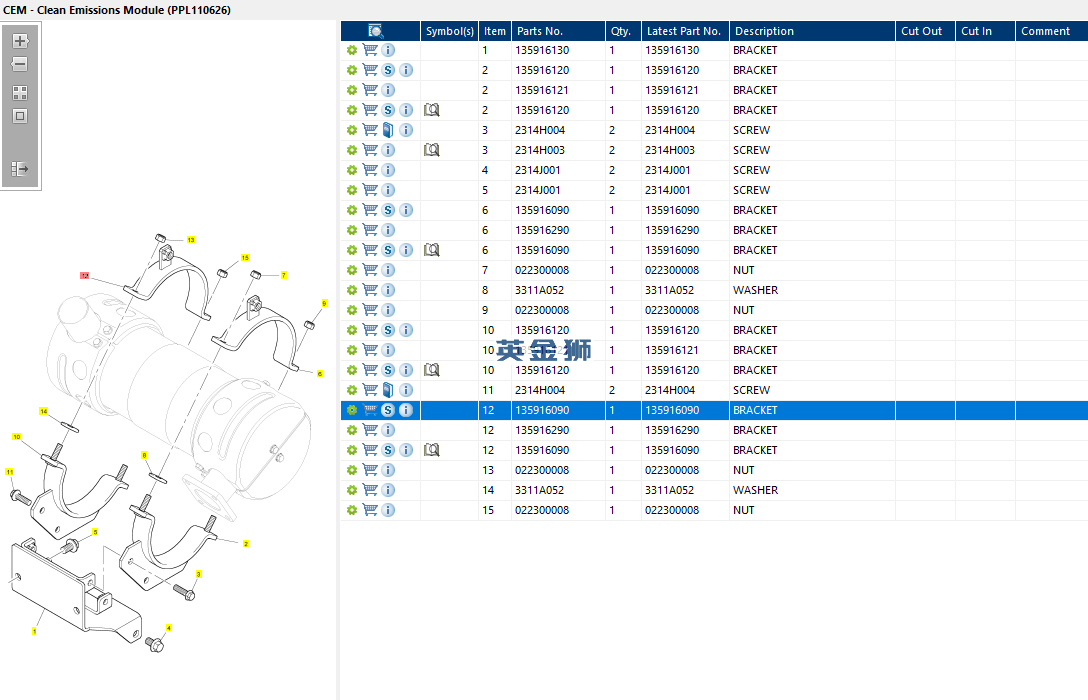Zoom out of the parts diagram

coord(20,65)
